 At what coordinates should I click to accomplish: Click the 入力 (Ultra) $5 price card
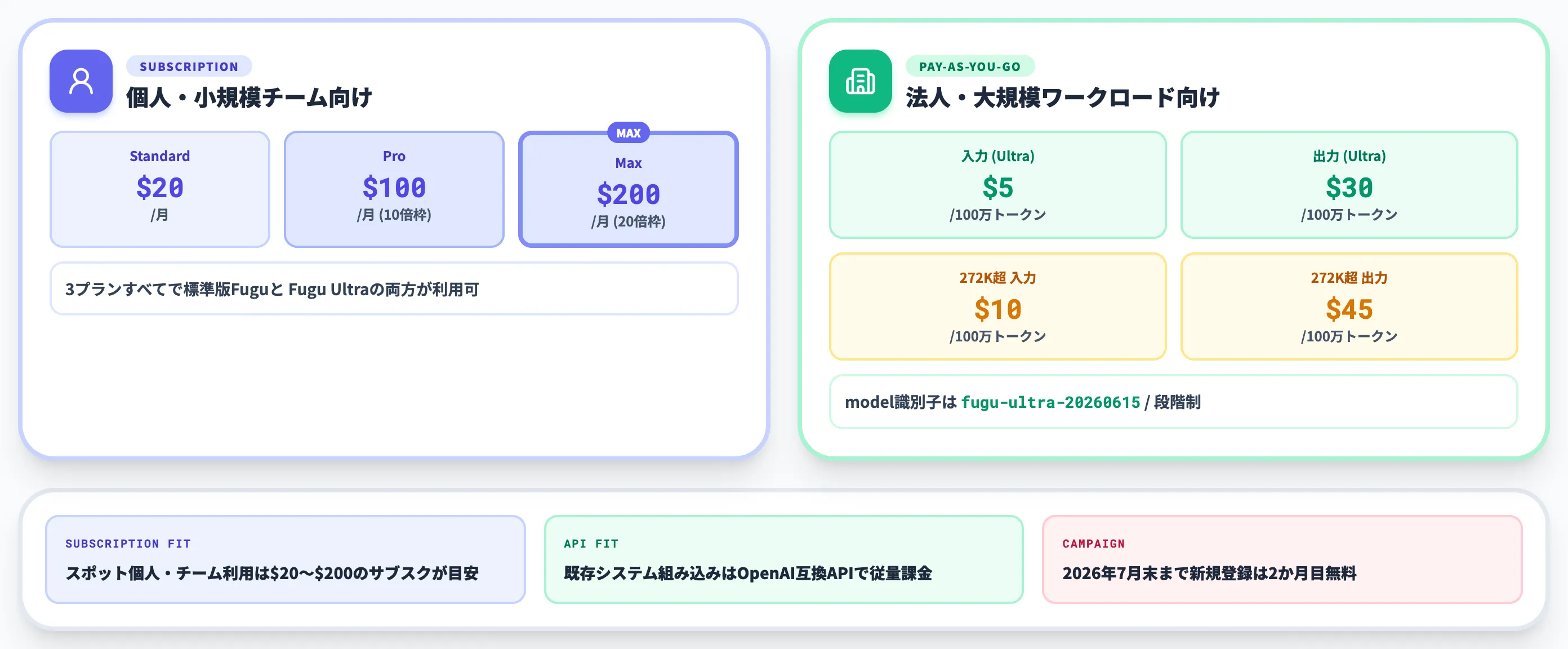pos(997,184)
